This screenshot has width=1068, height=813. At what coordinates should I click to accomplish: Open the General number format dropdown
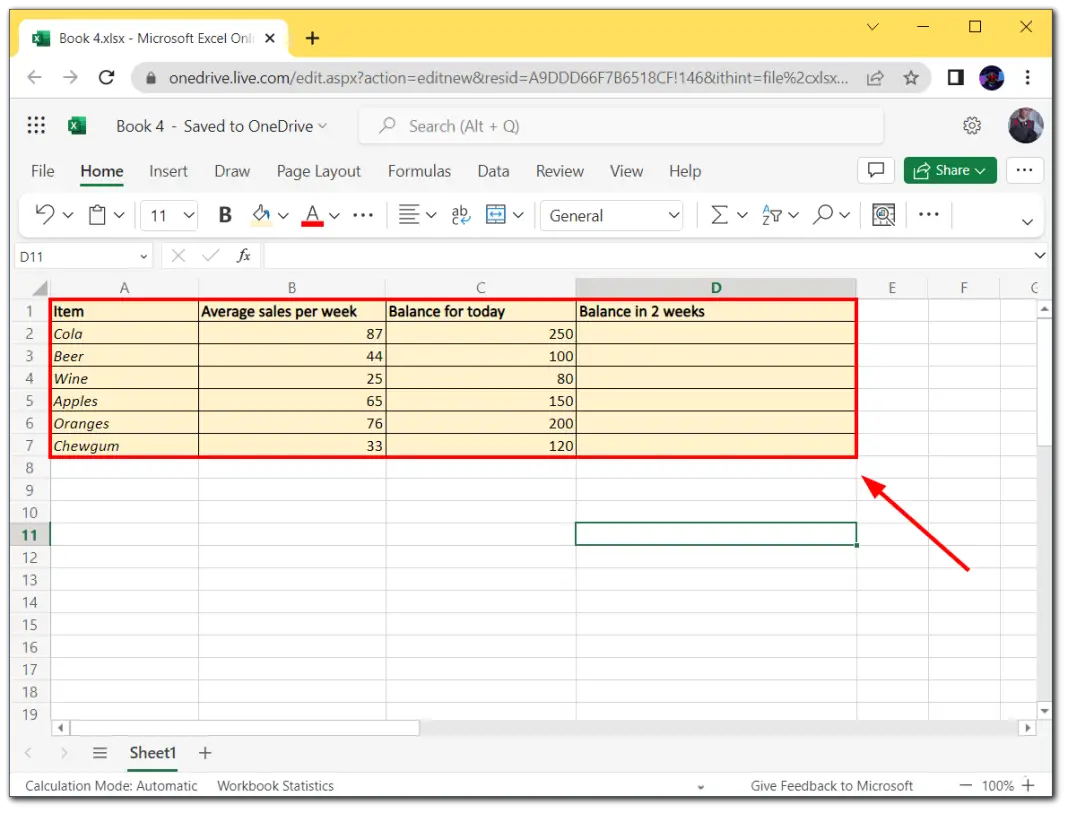tap(610, 215)
